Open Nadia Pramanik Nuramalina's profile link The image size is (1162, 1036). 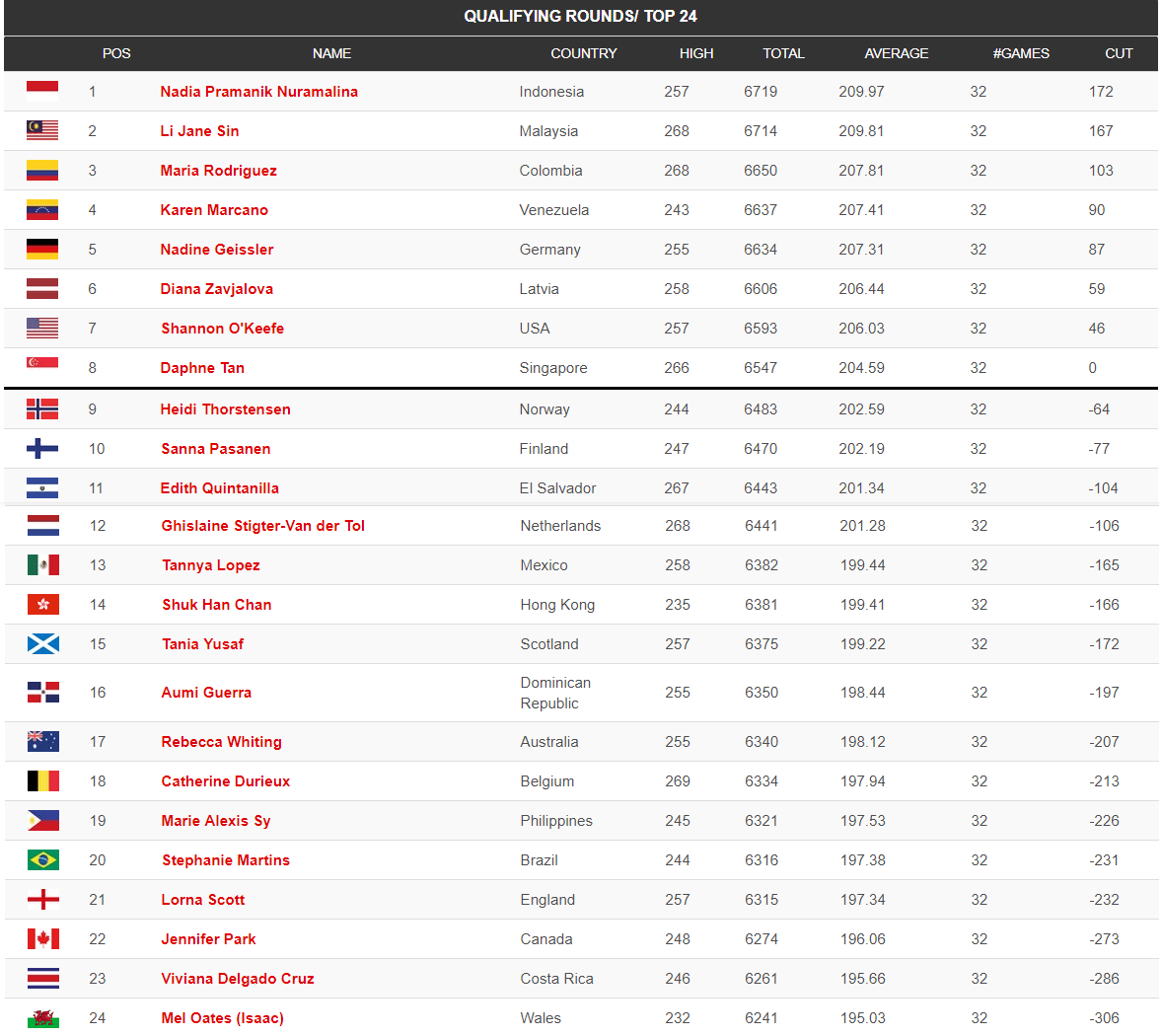tap(259, 92)
